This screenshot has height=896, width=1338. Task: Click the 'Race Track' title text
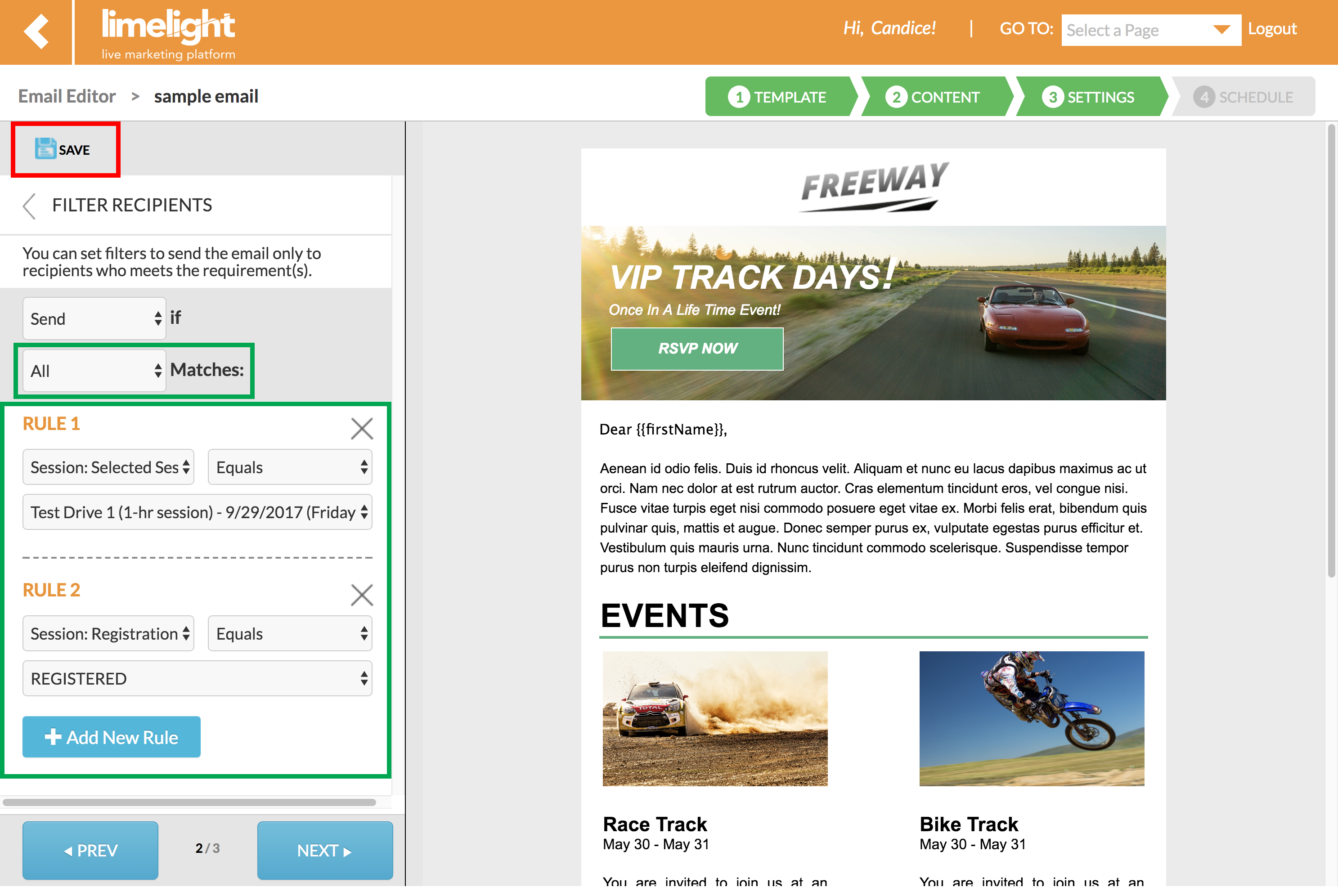655,824
